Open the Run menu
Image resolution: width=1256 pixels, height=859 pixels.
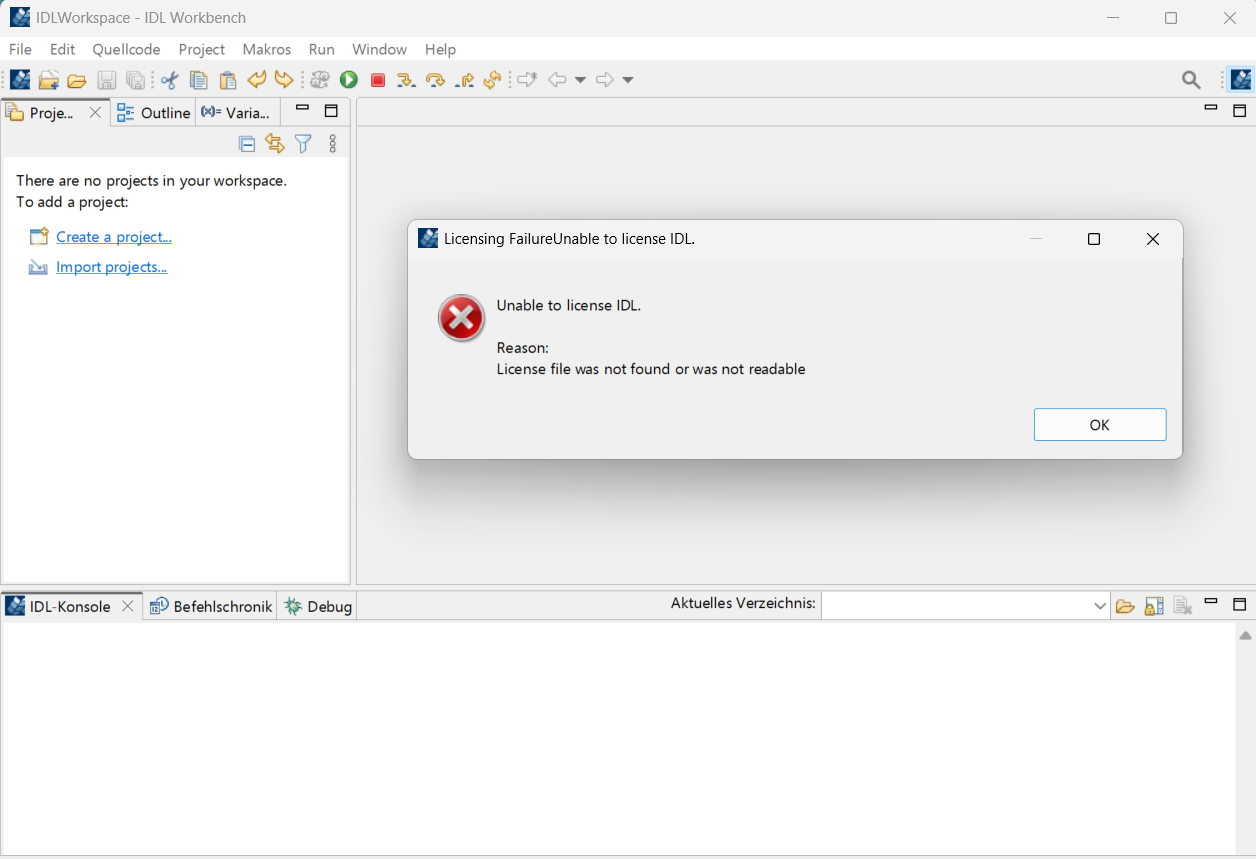tap(322, 49)
